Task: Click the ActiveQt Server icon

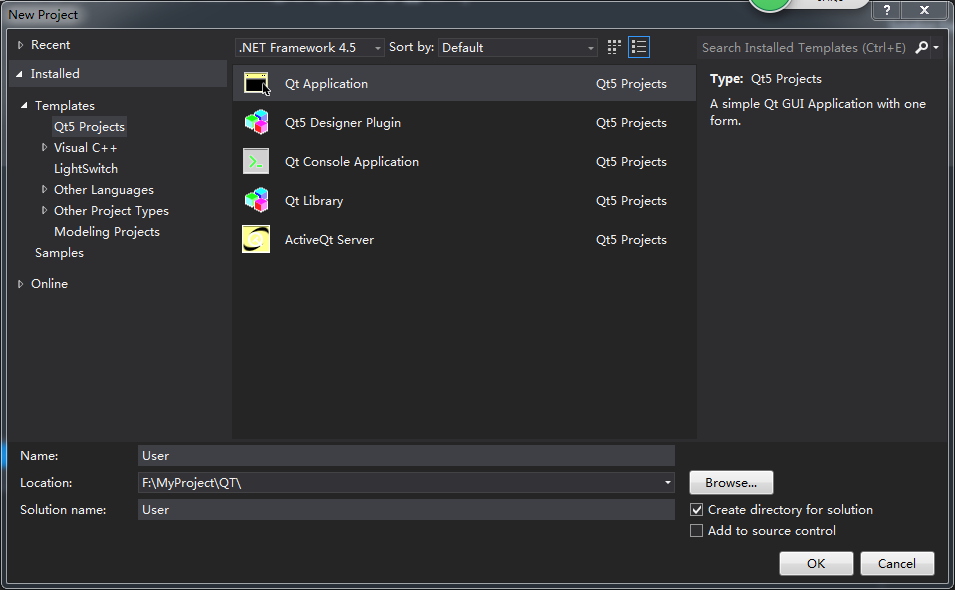Action: 256,240
